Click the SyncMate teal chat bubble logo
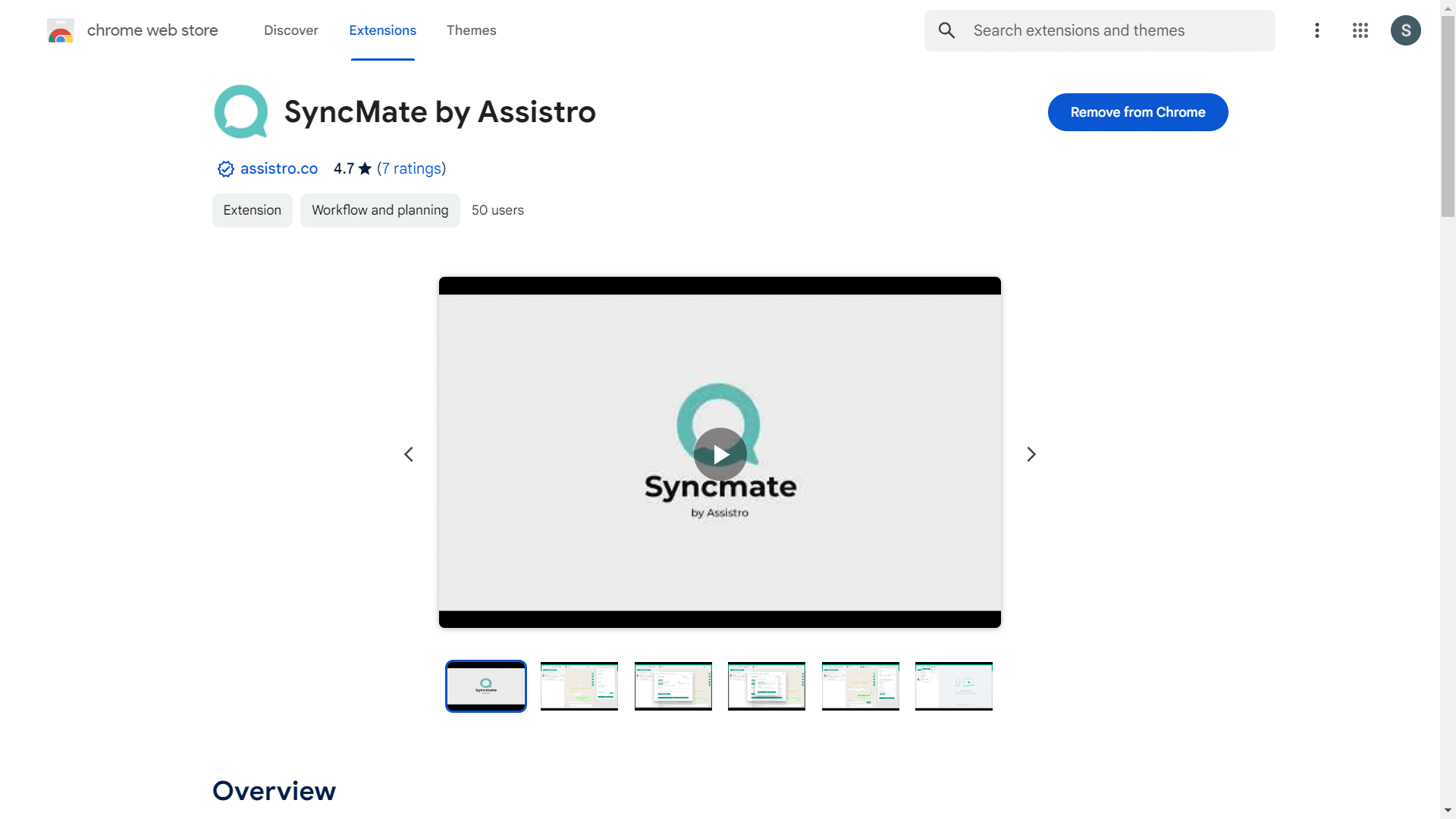This screenshot has width=1456, height=819. 241,111
